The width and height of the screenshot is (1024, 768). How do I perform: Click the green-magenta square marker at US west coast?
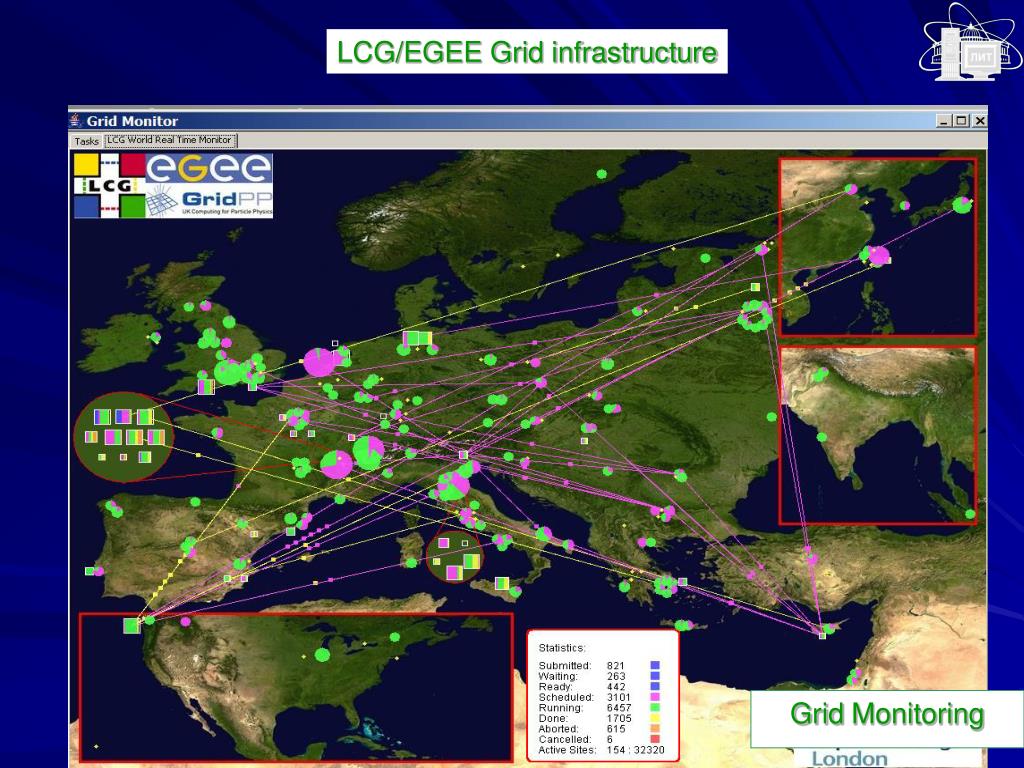pyautogui.click(x=133, y=625)
